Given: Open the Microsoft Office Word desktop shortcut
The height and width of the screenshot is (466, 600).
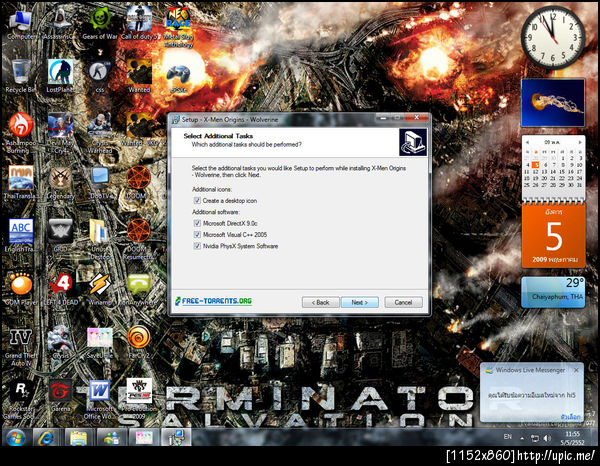Looking at the screenshot, I should coord(99,399).
